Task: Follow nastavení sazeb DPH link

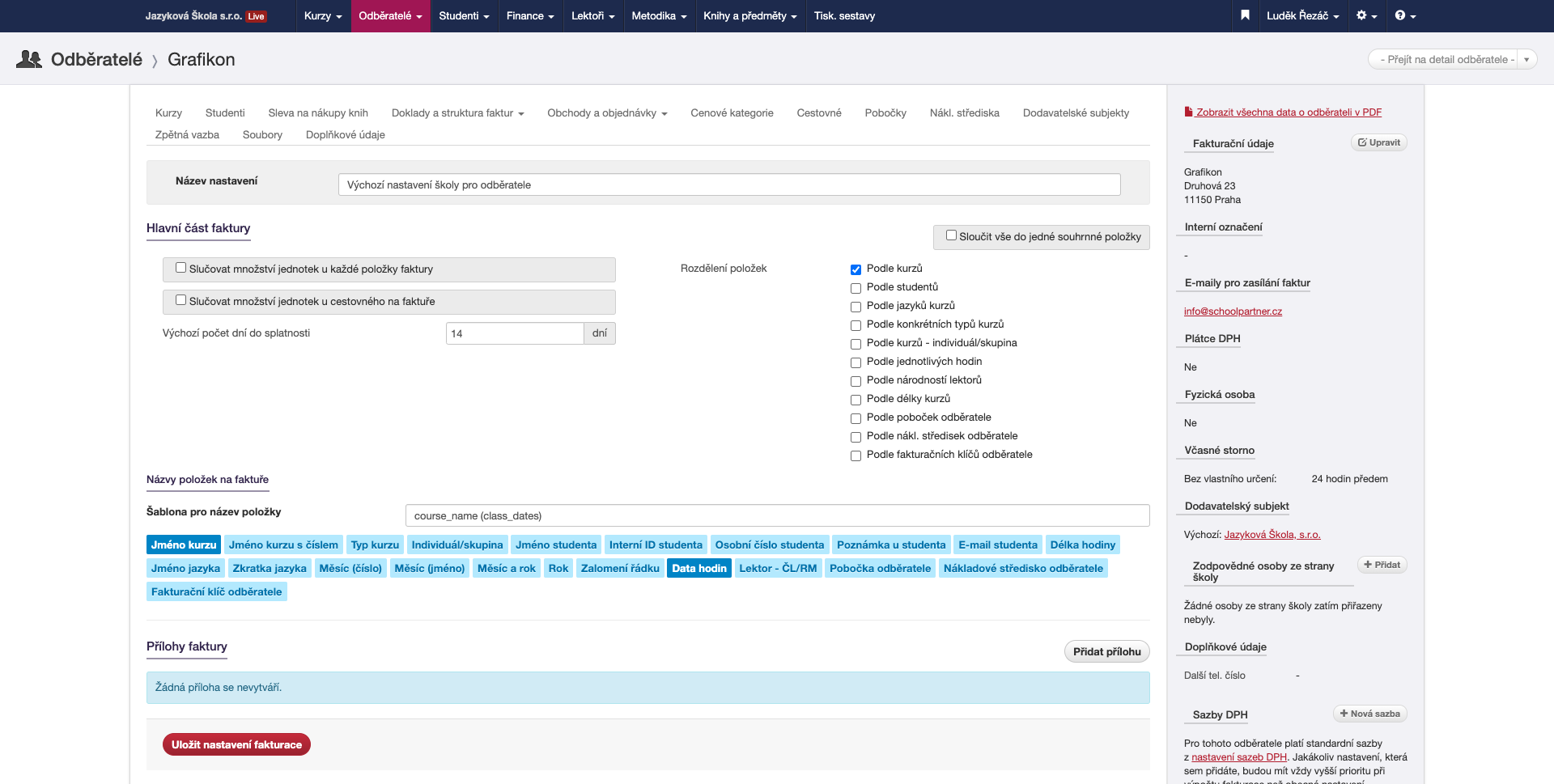Action: [1239, 757]
